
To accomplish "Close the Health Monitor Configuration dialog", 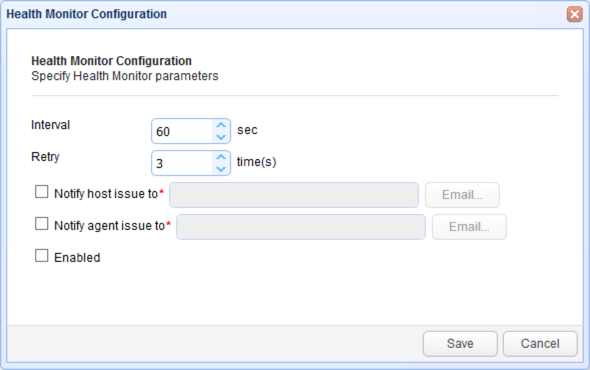I will (x=575, y=14).
